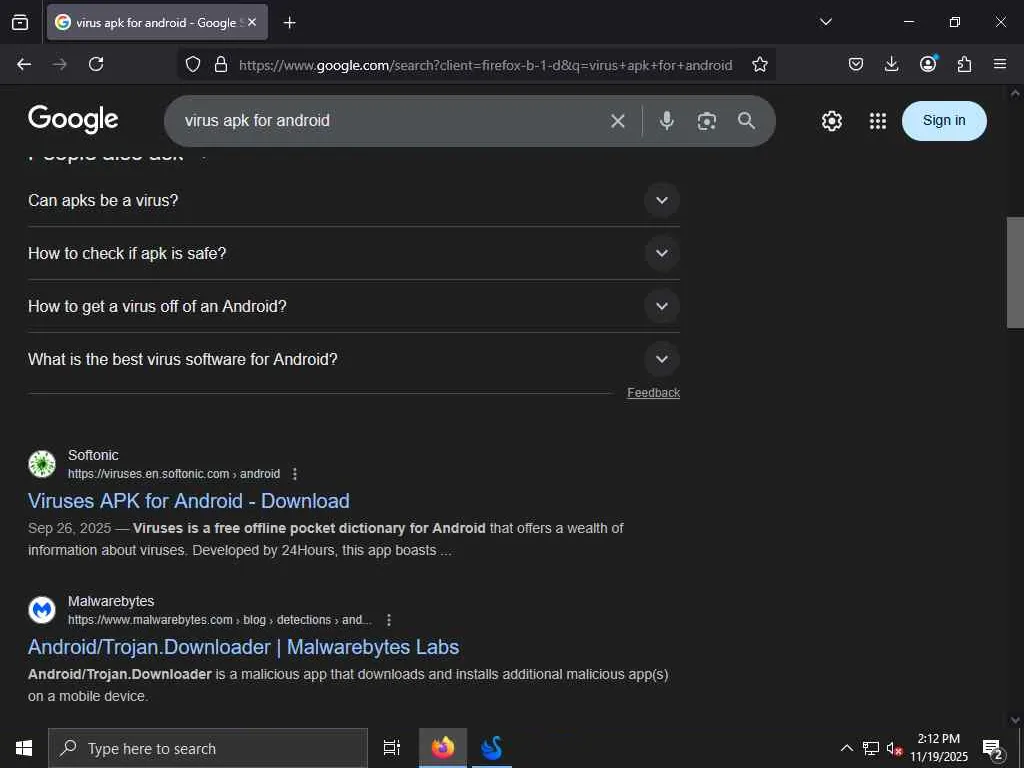Expand 'What is the best virus software for Android?'
Viewport: 1024px width, 768px height.
point(354,359)
